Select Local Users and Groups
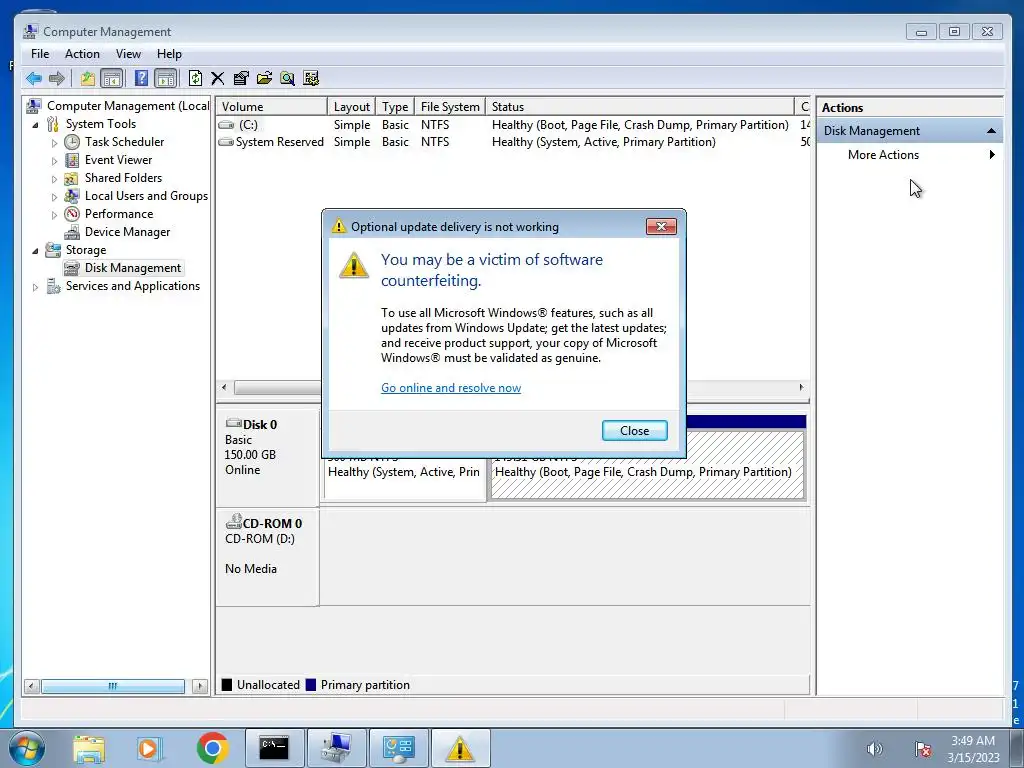 [x=146, y=196]
